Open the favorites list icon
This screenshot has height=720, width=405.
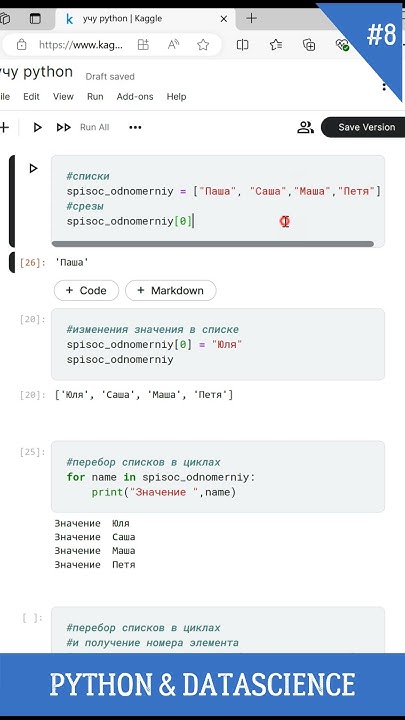[276, 45]
